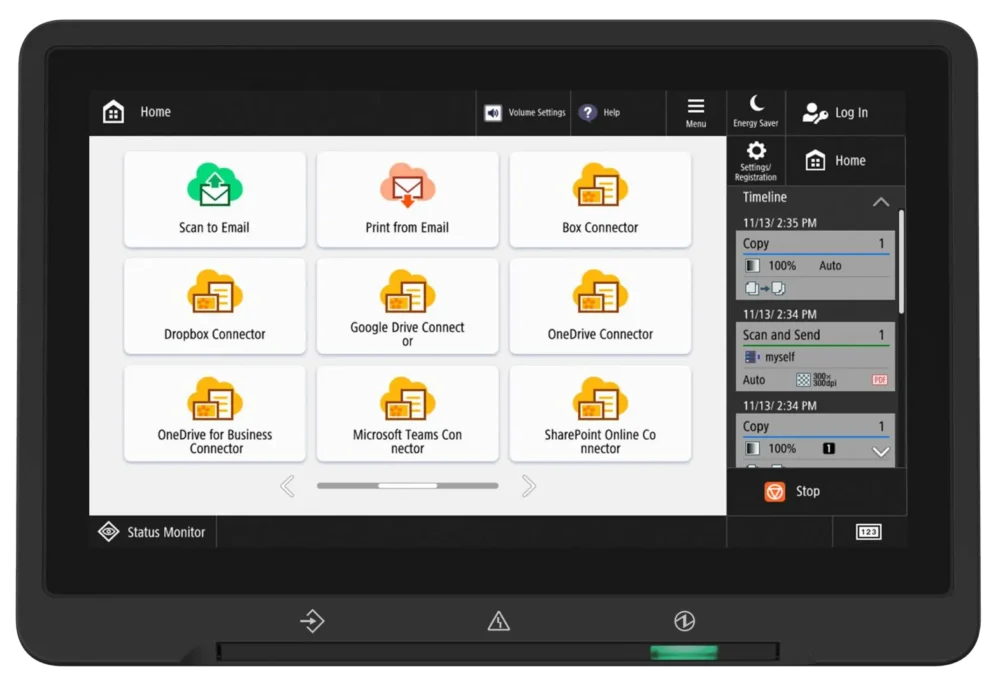The image size is (1000, 682).
Task: Click the 11/13/ 2:35 PM timestamp
Action: point(779,223)
